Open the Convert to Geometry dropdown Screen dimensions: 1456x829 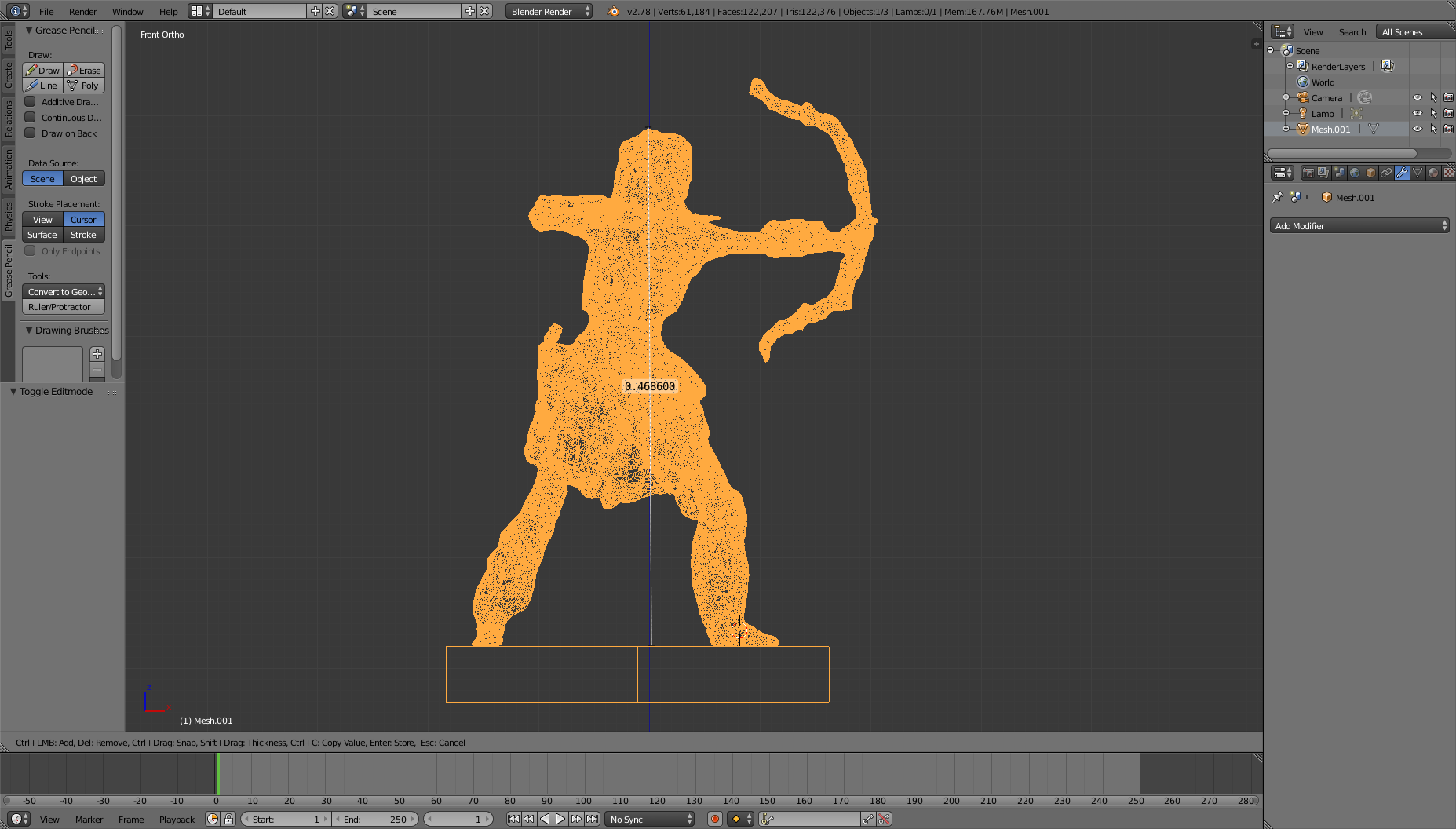click(x=64, y=291)
